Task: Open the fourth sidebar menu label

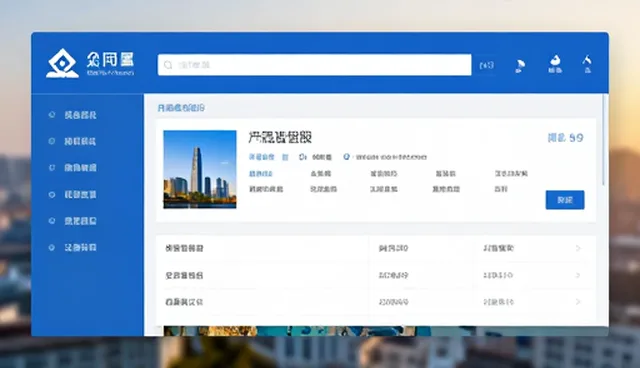Action: (x=80, y=195)
